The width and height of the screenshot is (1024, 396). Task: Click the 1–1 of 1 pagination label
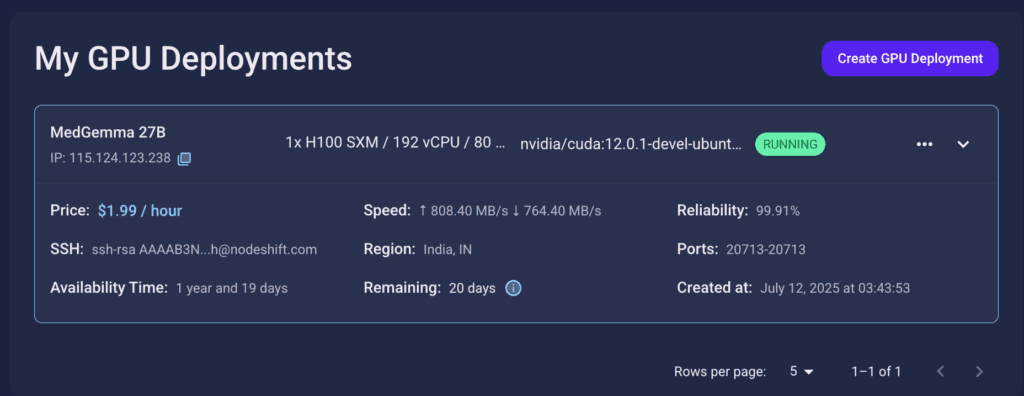[876, 372]
